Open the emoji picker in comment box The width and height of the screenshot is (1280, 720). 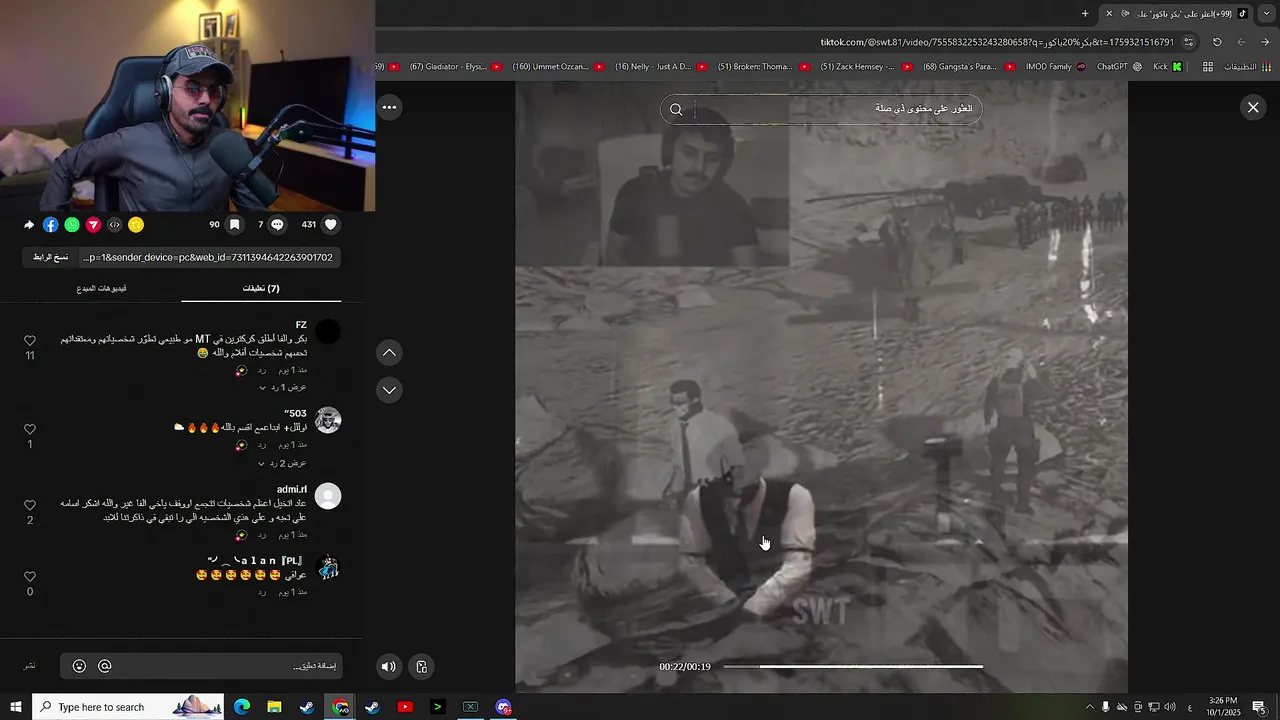(x=79, y=666)
